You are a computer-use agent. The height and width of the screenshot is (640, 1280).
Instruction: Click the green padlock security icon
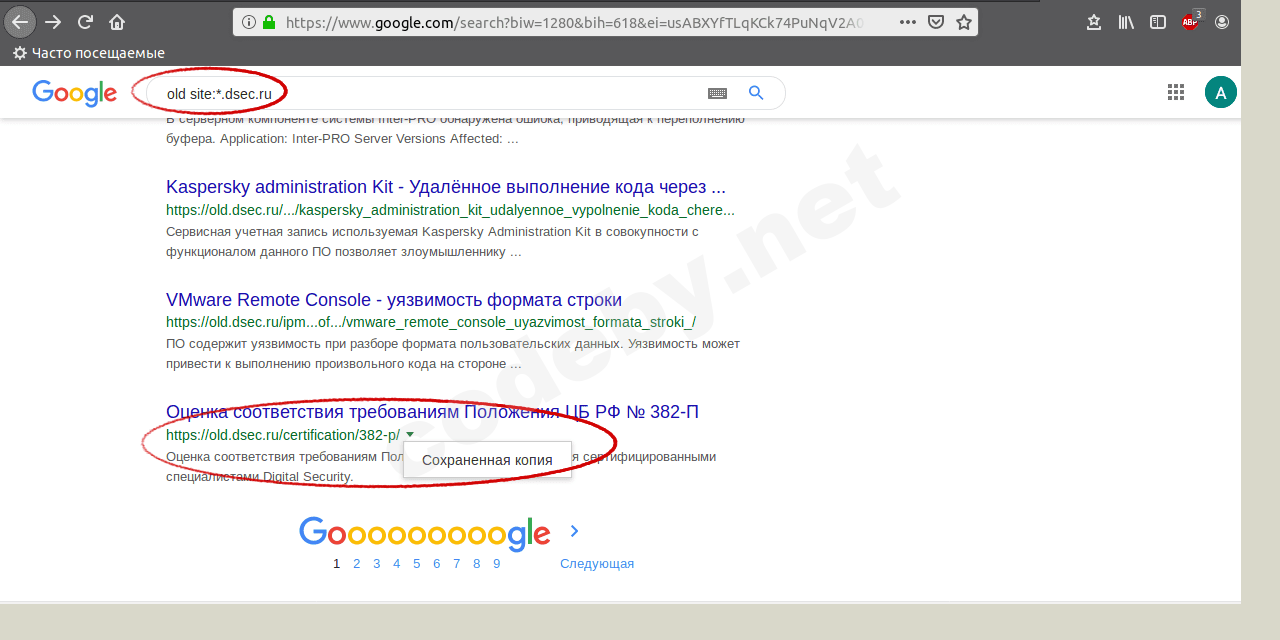click(x=269, y=22)
